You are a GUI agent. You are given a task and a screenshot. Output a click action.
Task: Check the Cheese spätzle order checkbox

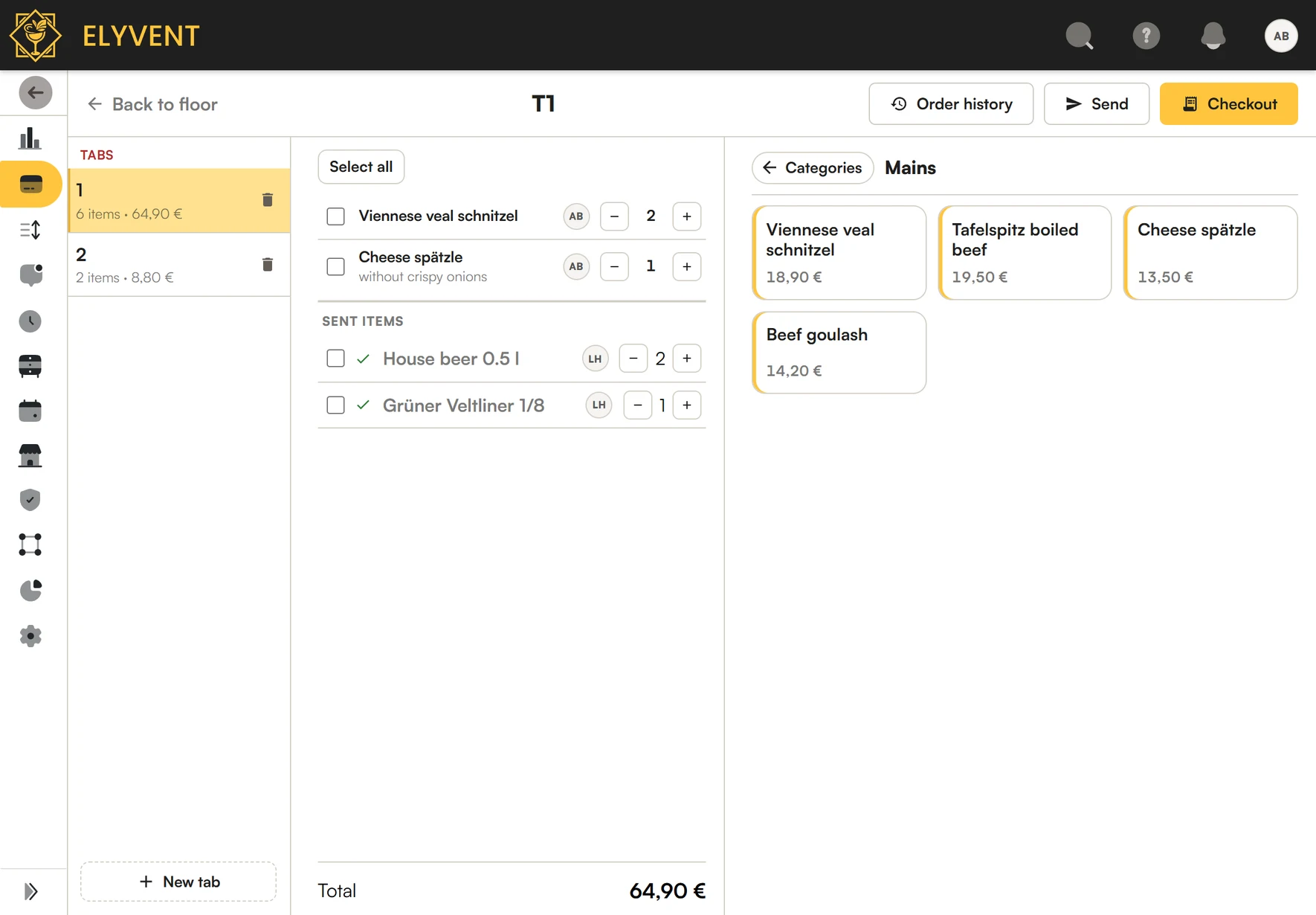coord(335,266)
